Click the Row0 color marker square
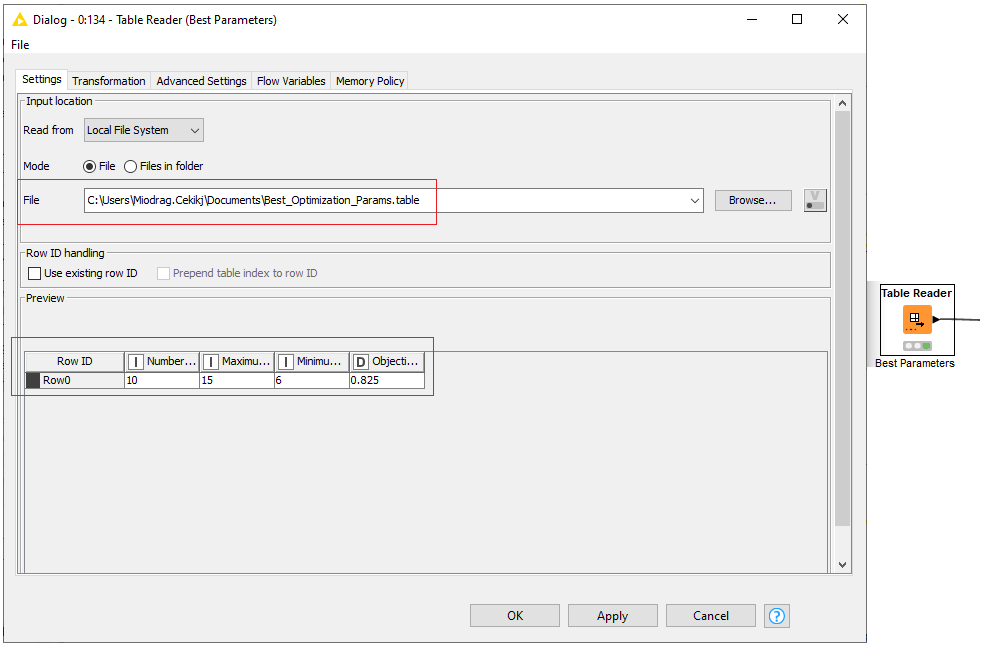The height and width of the screenshot is (649, 984). tap(33, 380)
